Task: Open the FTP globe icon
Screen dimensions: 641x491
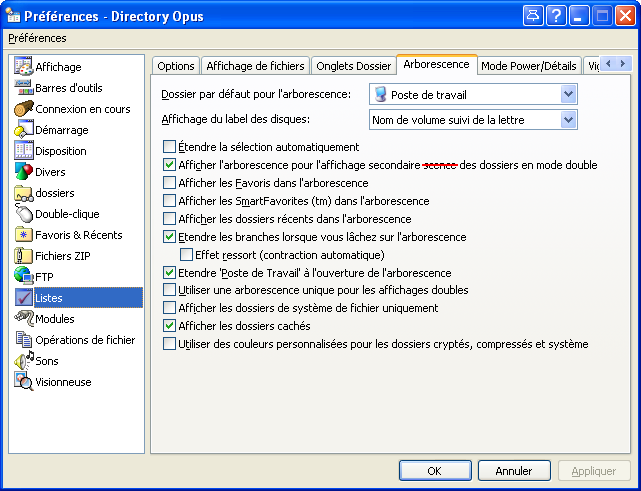Action: click(23, 276)
